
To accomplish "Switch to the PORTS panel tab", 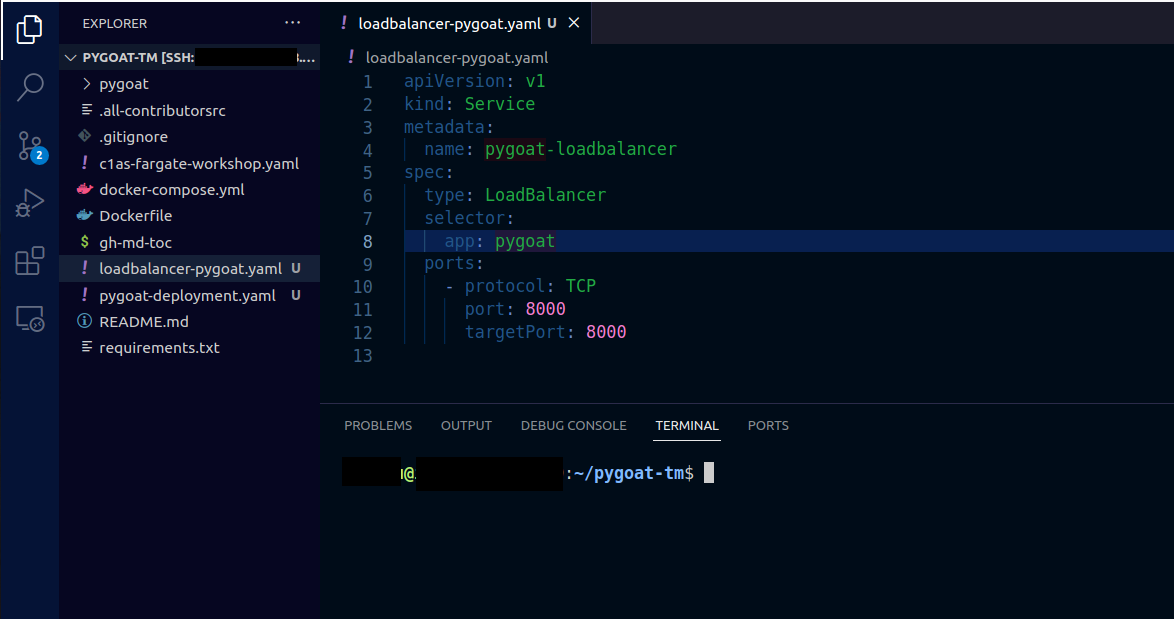I will tap(768, 425).
